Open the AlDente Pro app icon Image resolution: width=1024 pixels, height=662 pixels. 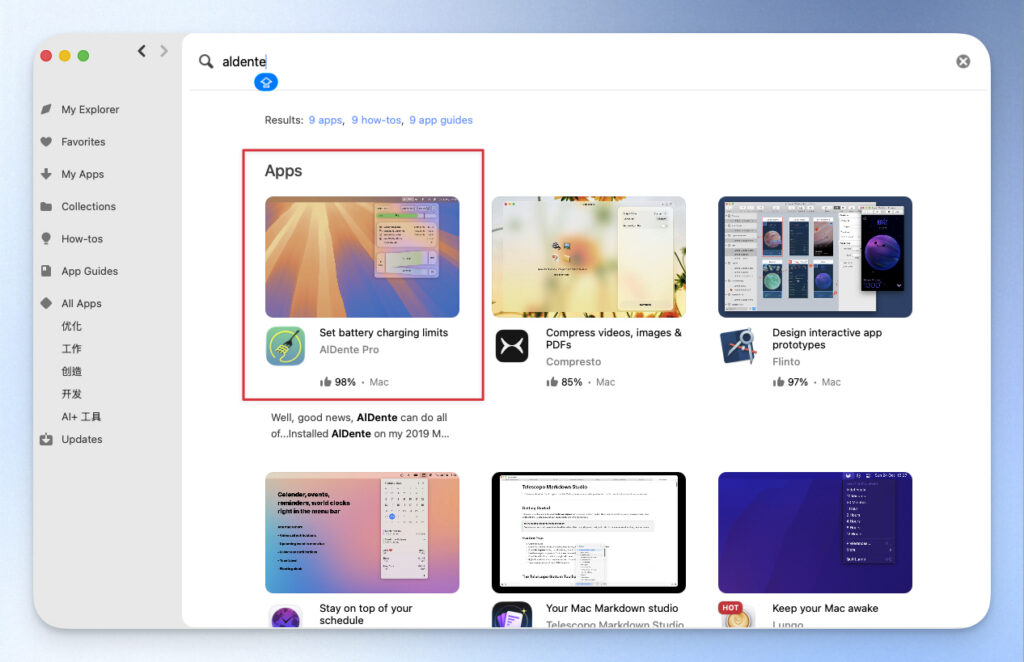point(285,346)
